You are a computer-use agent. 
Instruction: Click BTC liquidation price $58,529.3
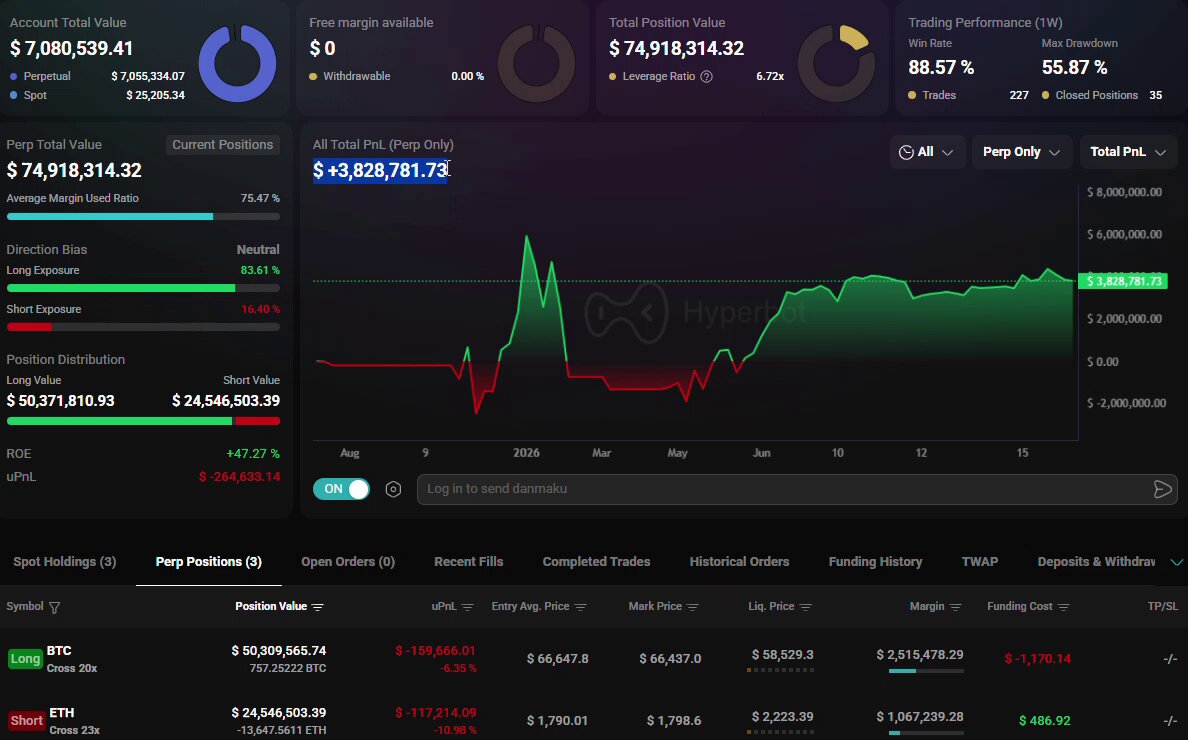[783, 654]
